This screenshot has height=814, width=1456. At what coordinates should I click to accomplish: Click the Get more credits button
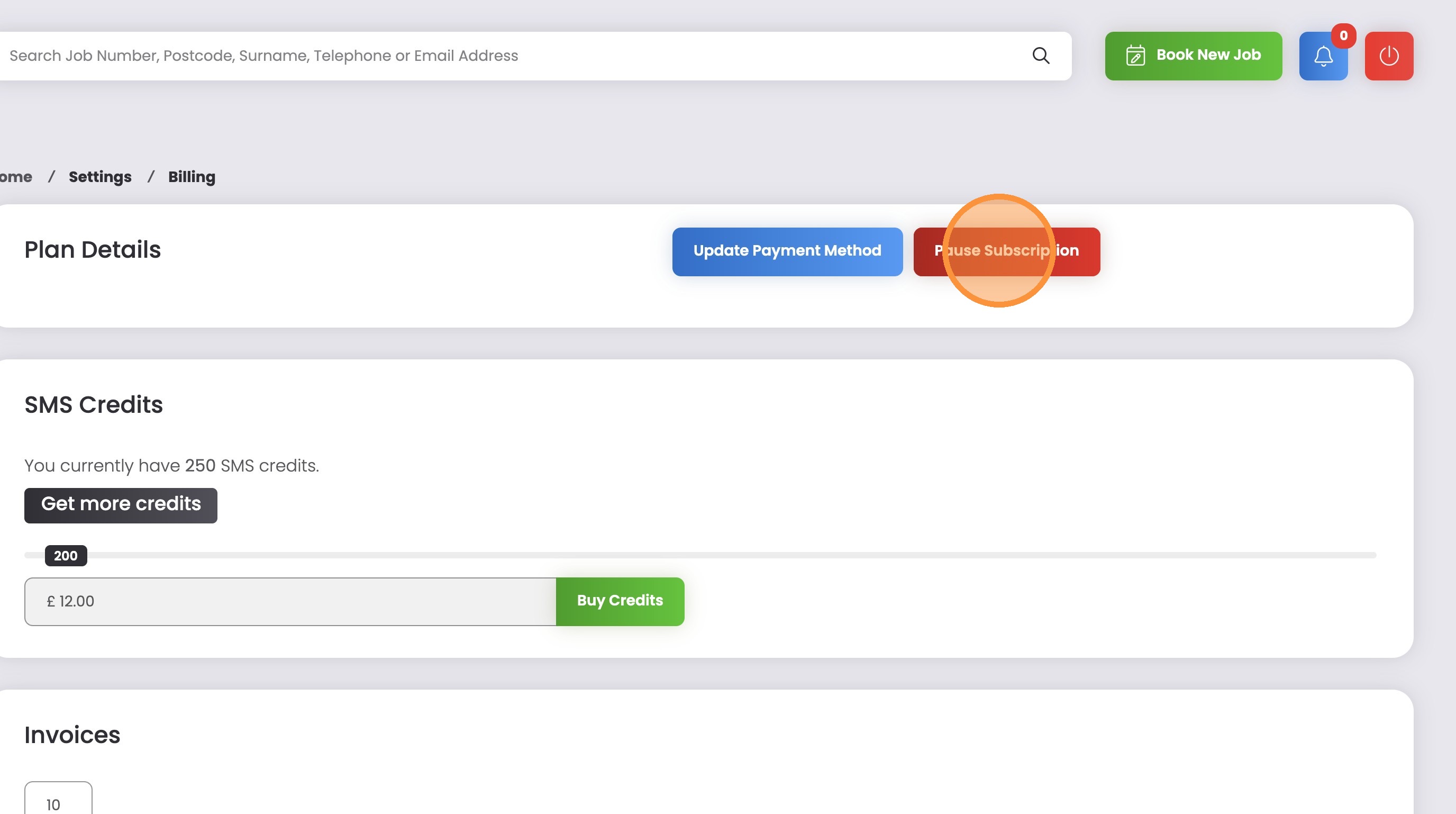tap(121, 505)
